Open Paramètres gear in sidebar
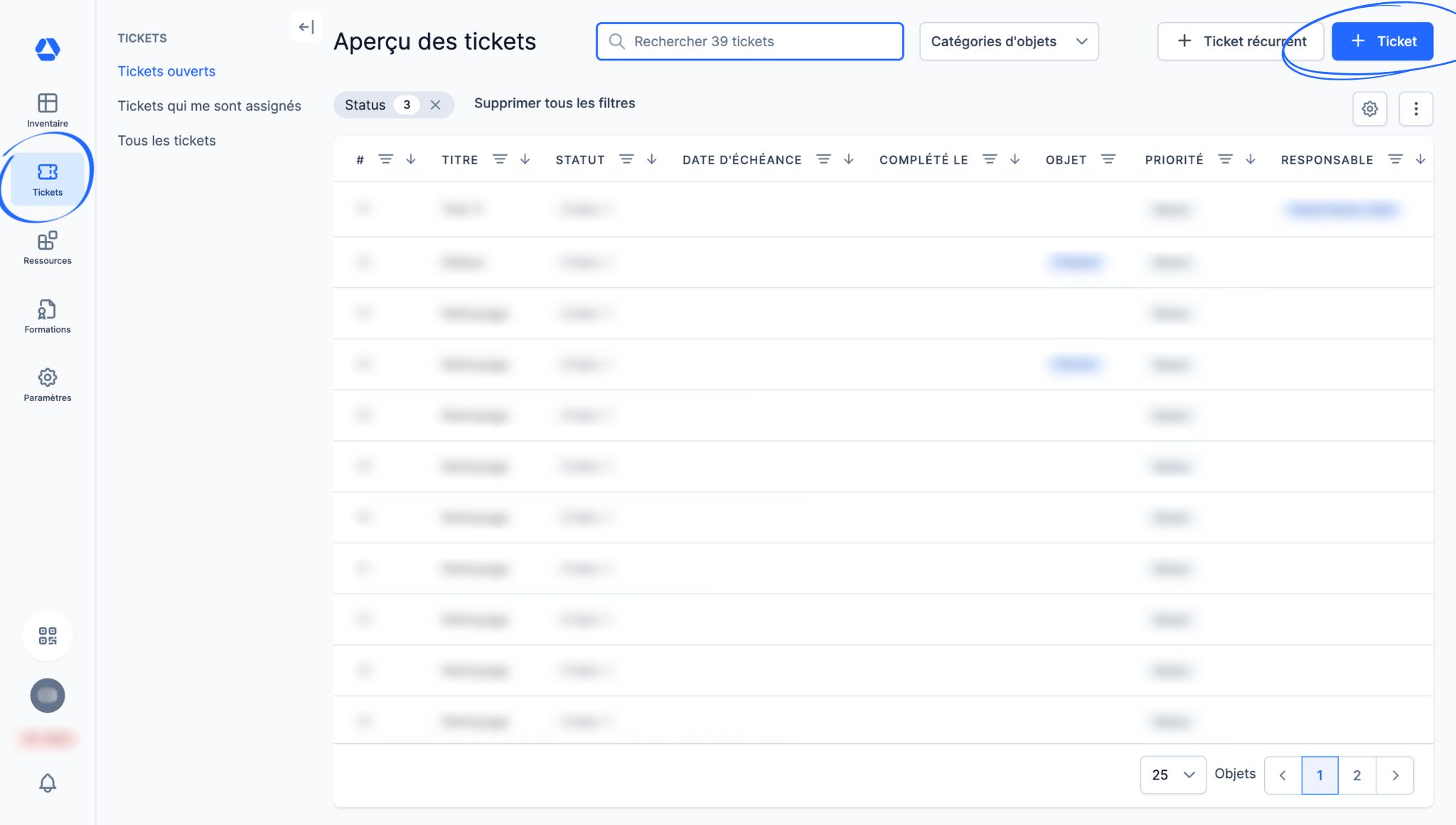This screenshot has height=825, width=1456. [48, 385]
